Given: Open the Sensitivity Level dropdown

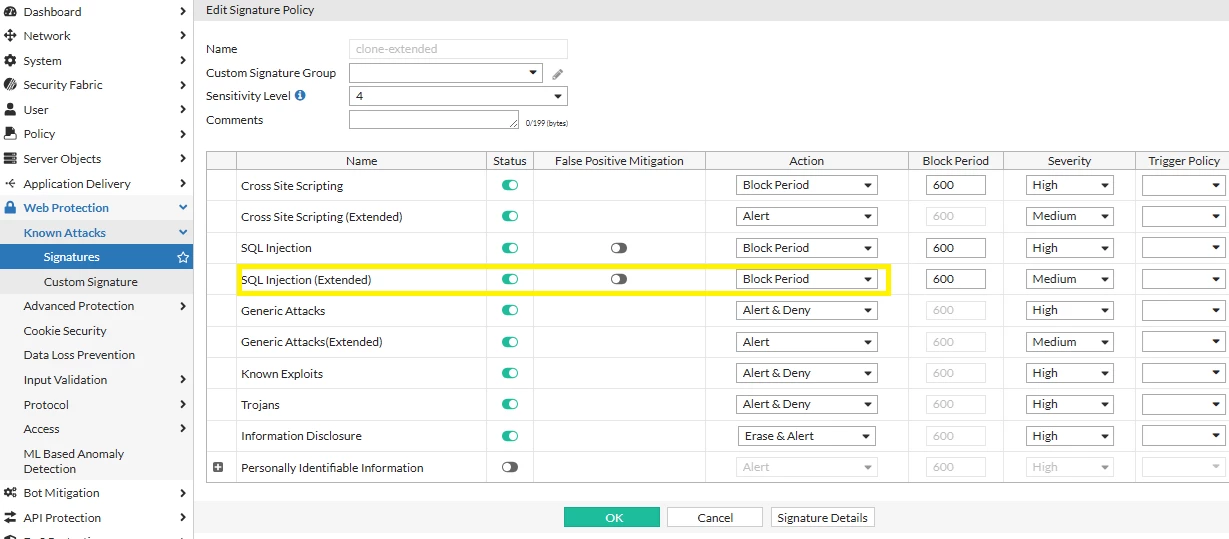Looking at the screenshot, I should pos(458,96).
